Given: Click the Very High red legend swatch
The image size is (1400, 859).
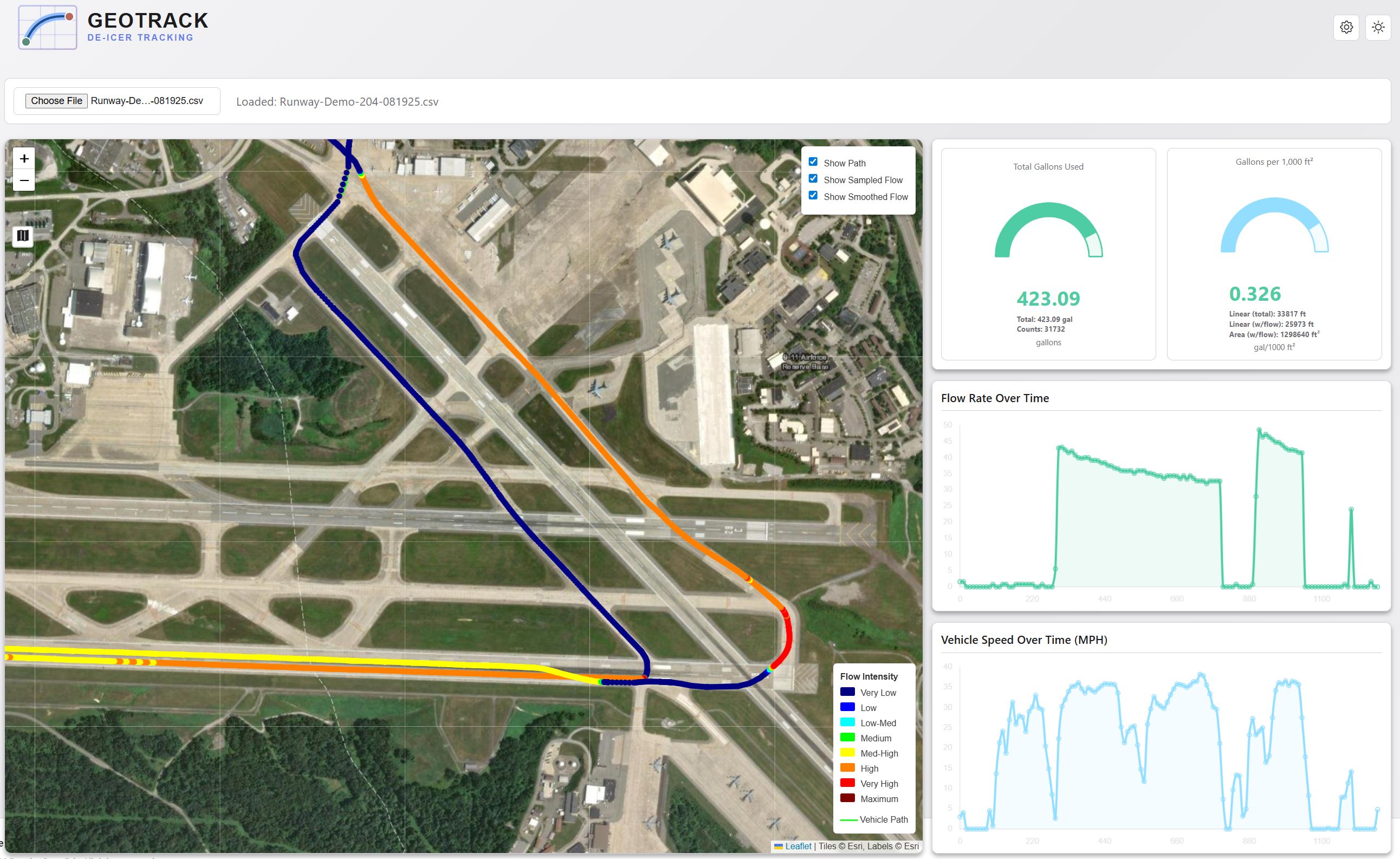Looking at the screenshot, I should (x=847, y=783).
